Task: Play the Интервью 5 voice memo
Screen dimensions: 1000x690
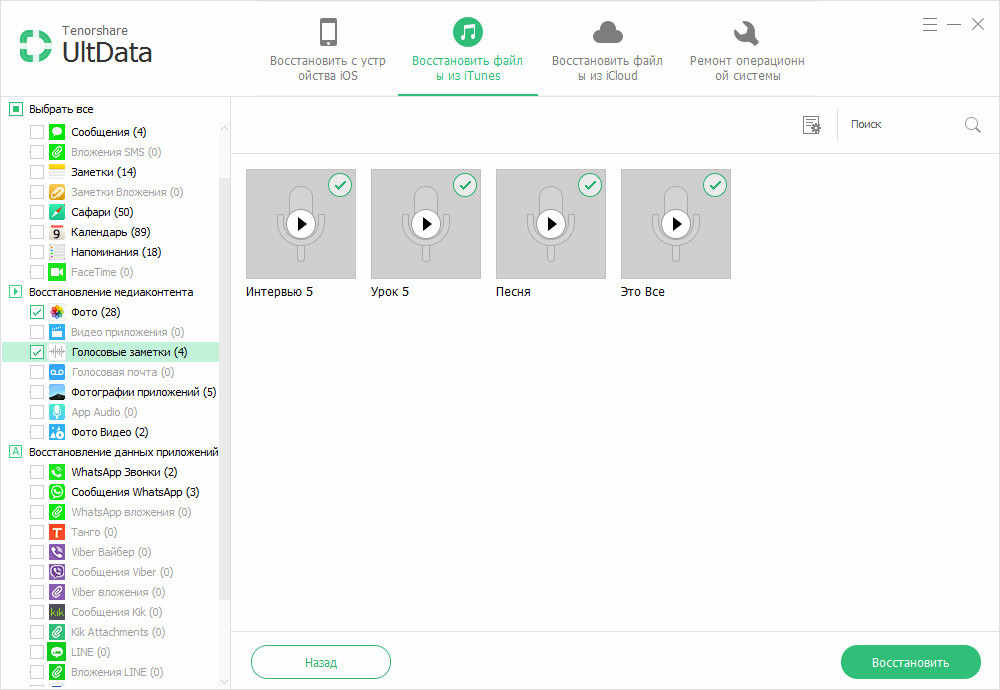Action: (301, 224)
